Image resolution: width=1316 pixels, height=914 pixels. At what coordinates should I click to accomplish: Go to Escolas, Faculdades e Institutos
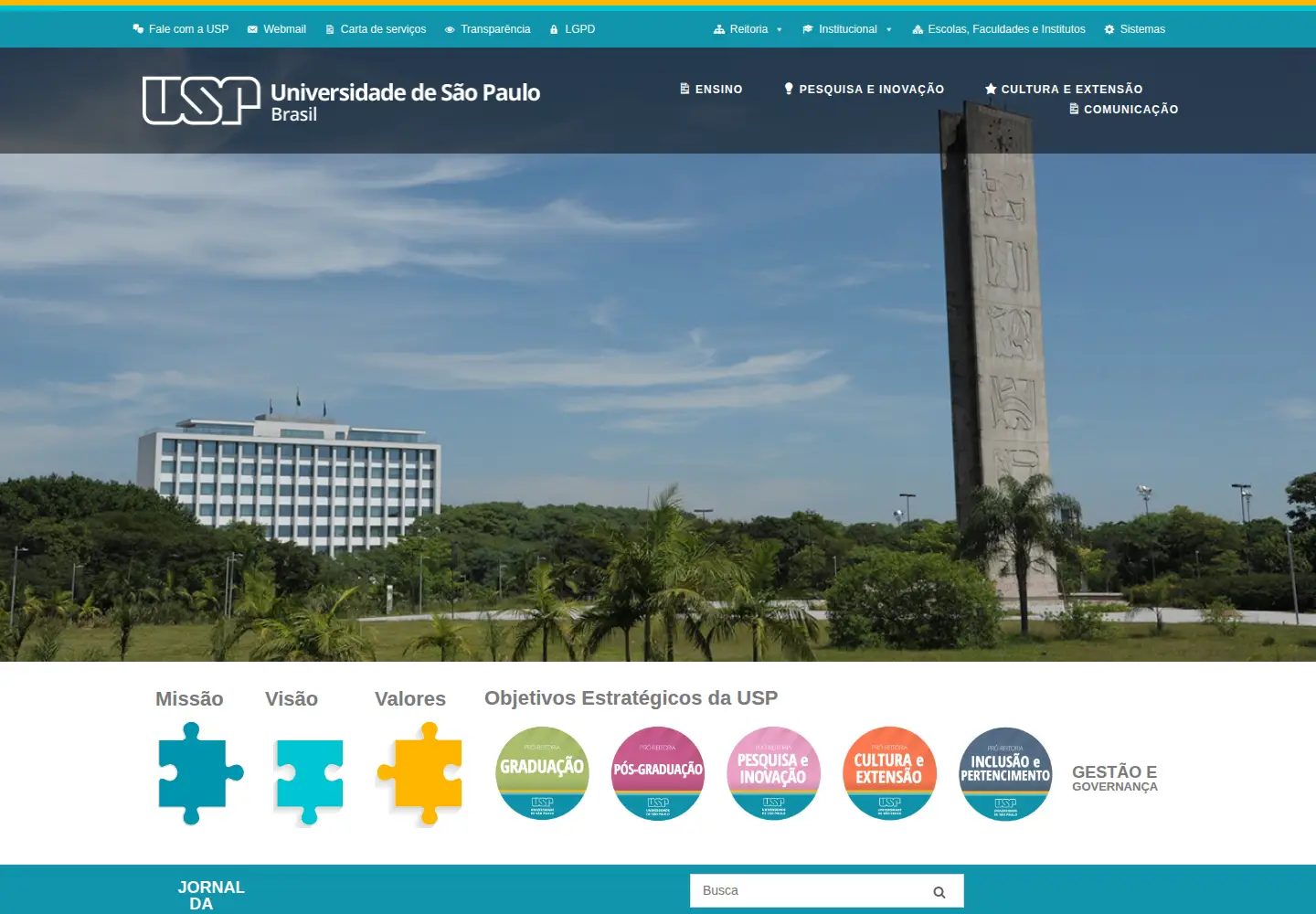coord(999,29)
